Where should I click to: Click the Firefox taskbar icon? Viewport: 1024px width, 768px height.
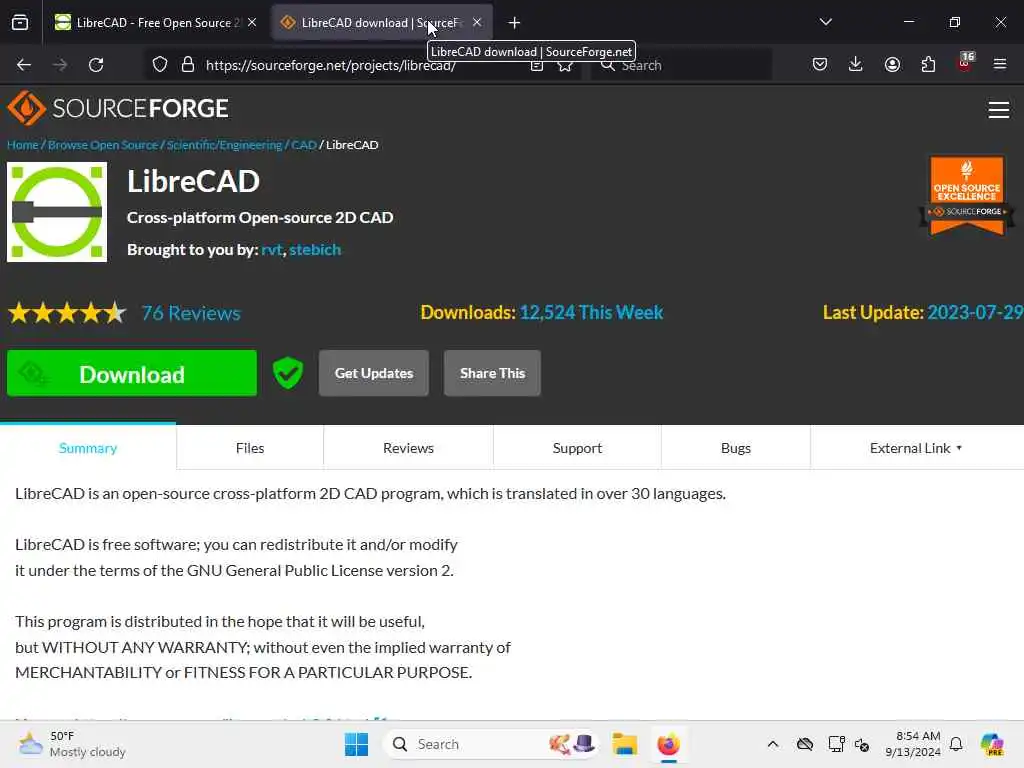[669, 744]
